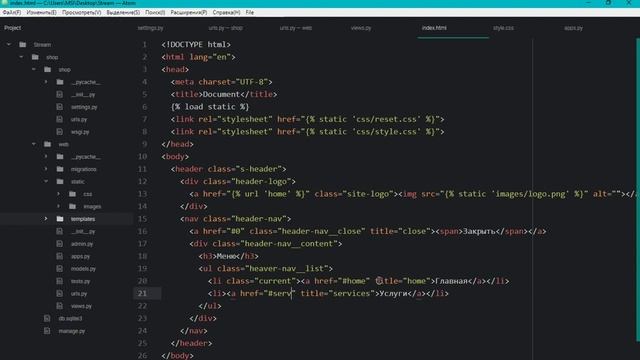The height and width of the screenshot is (360, 640).
Task: Open the Просмотреть(V) menu
Action: (82, 13)
